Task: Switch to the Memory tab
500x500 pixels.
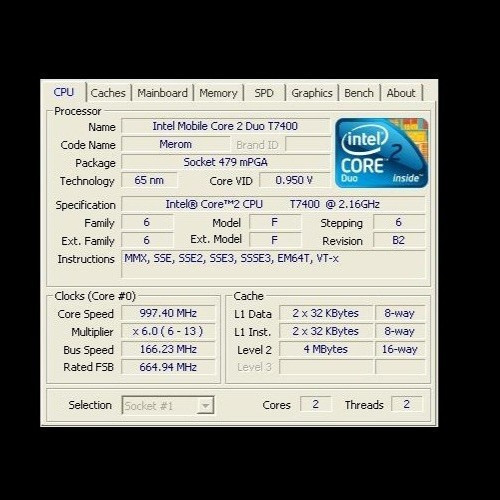Action: click(x=218, y=93)
